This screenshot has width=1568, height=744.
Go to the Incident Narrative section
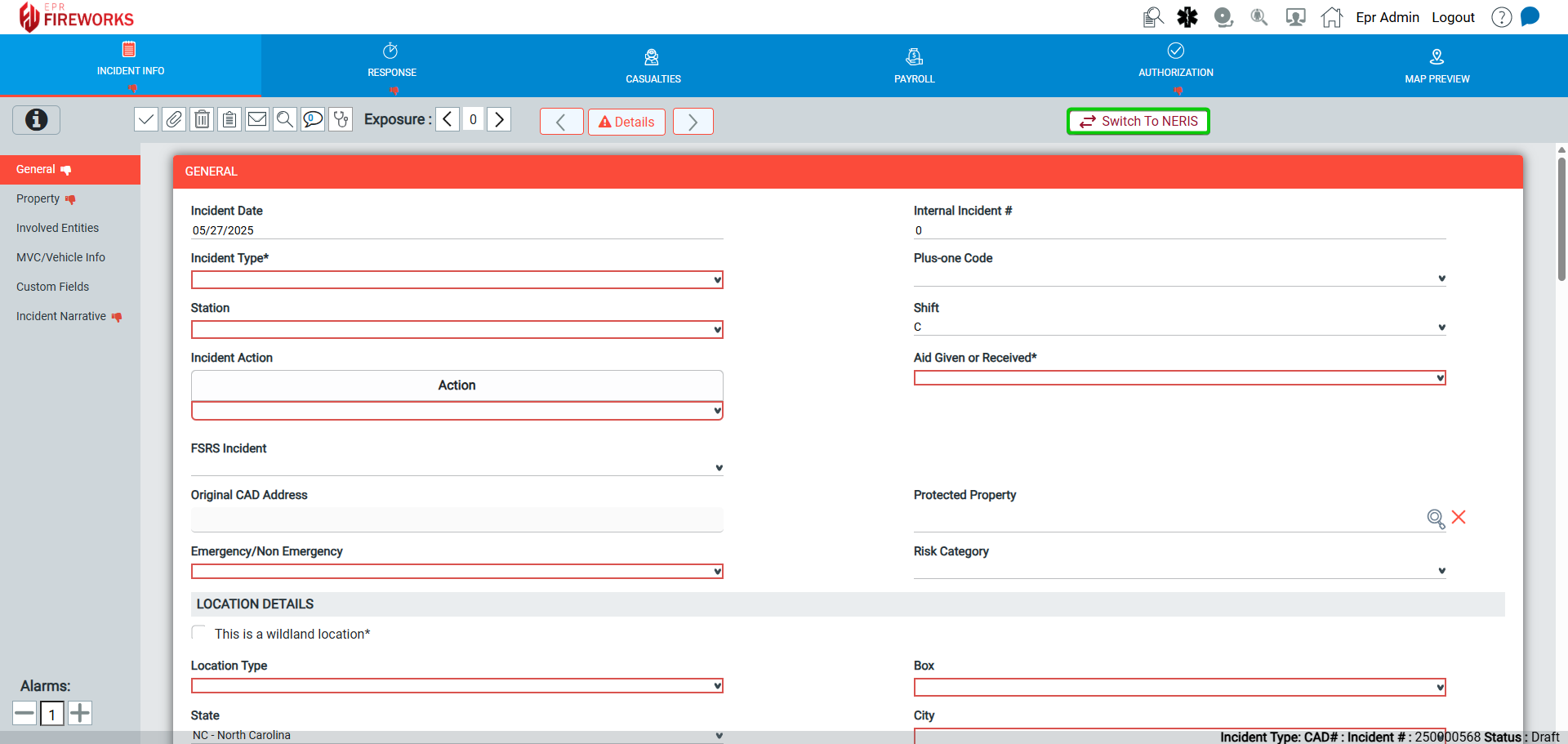click(60, 316)
